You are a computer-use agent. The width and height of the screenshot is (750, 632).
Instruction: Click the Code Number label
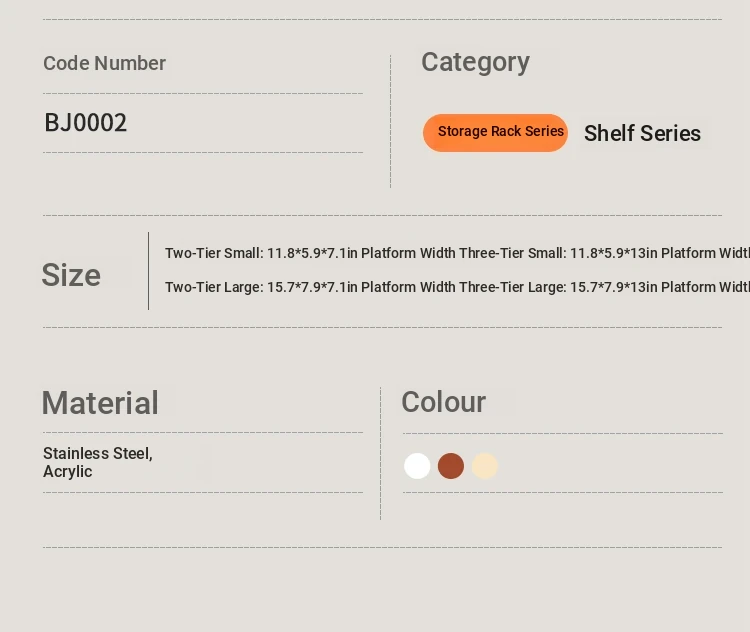click(x=104, y=63)
